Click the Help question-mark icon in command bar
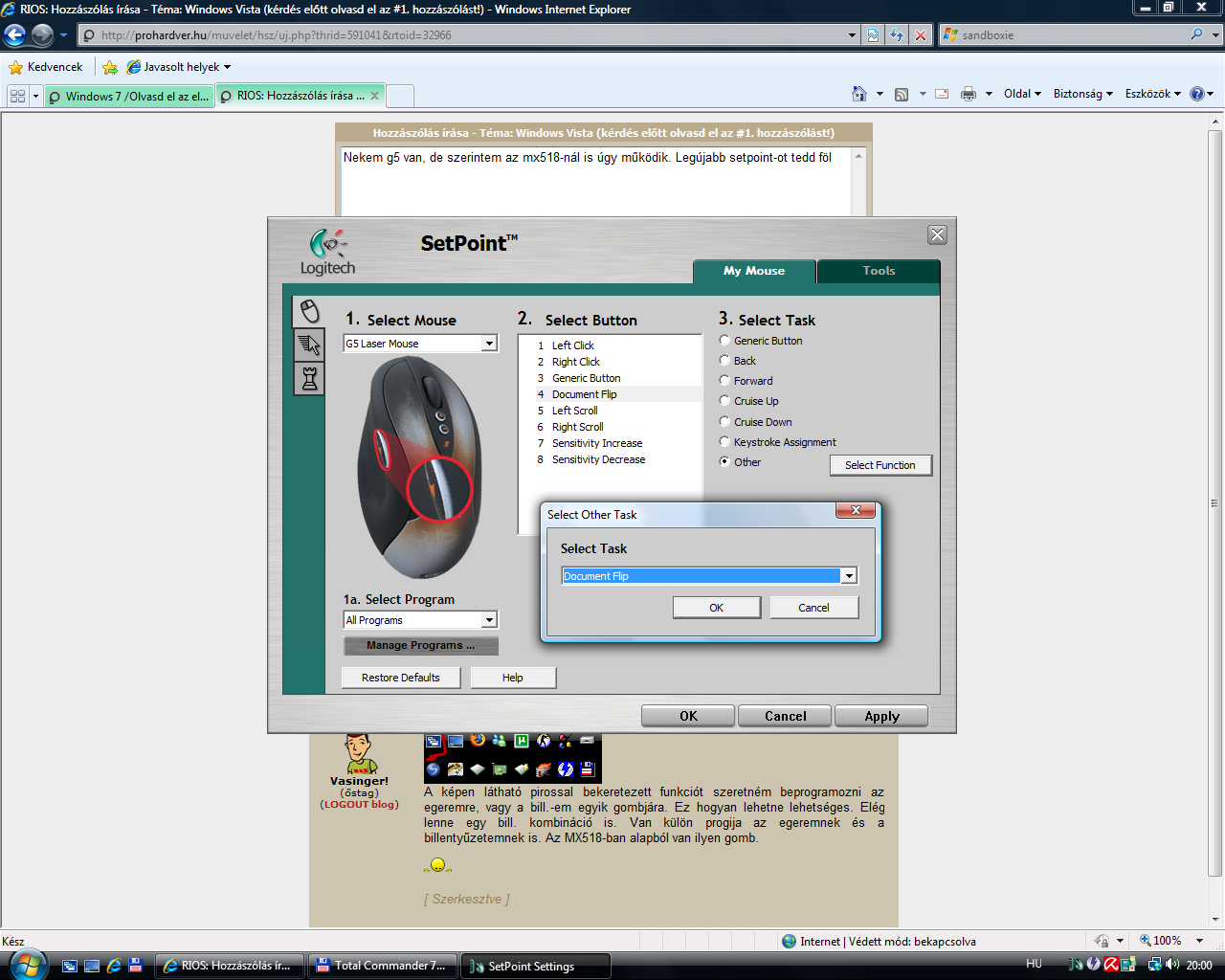This screenshot has height=980, width=1225. (1197, 94)
